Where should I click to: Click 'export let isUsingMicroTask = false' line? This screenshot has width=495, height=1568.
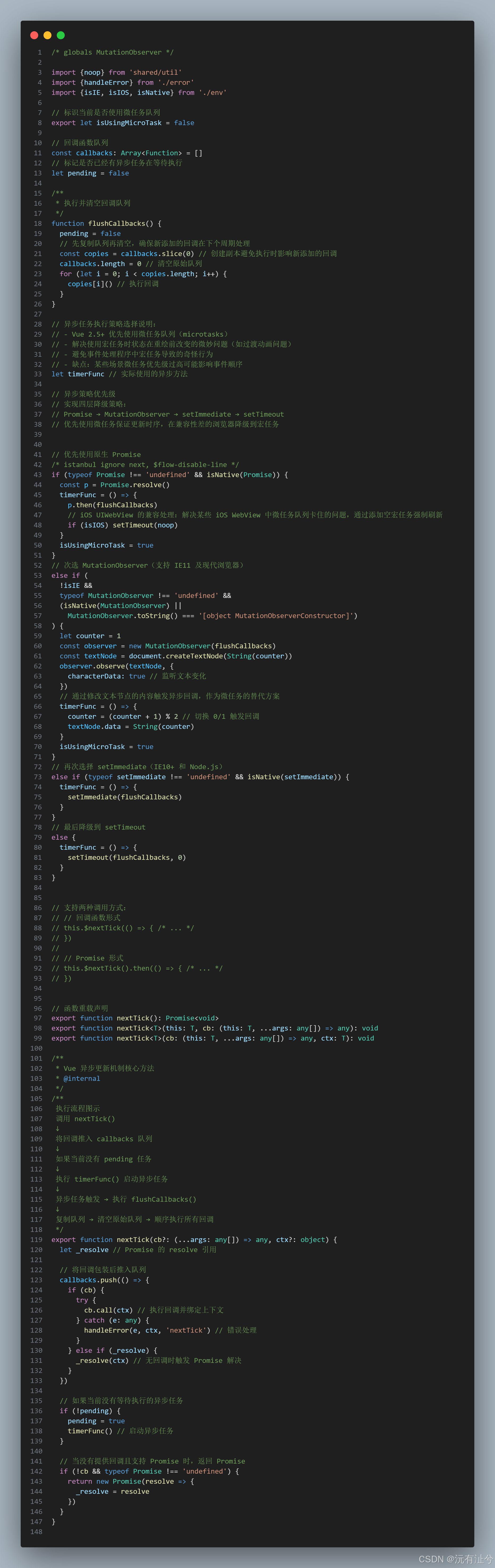(123, 123)
